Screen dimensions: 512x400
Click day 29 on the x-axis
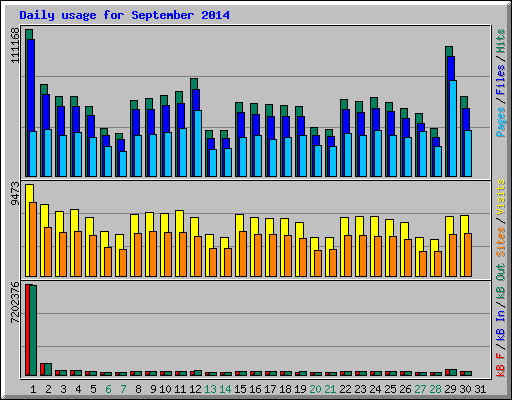[x=450, y=389]
